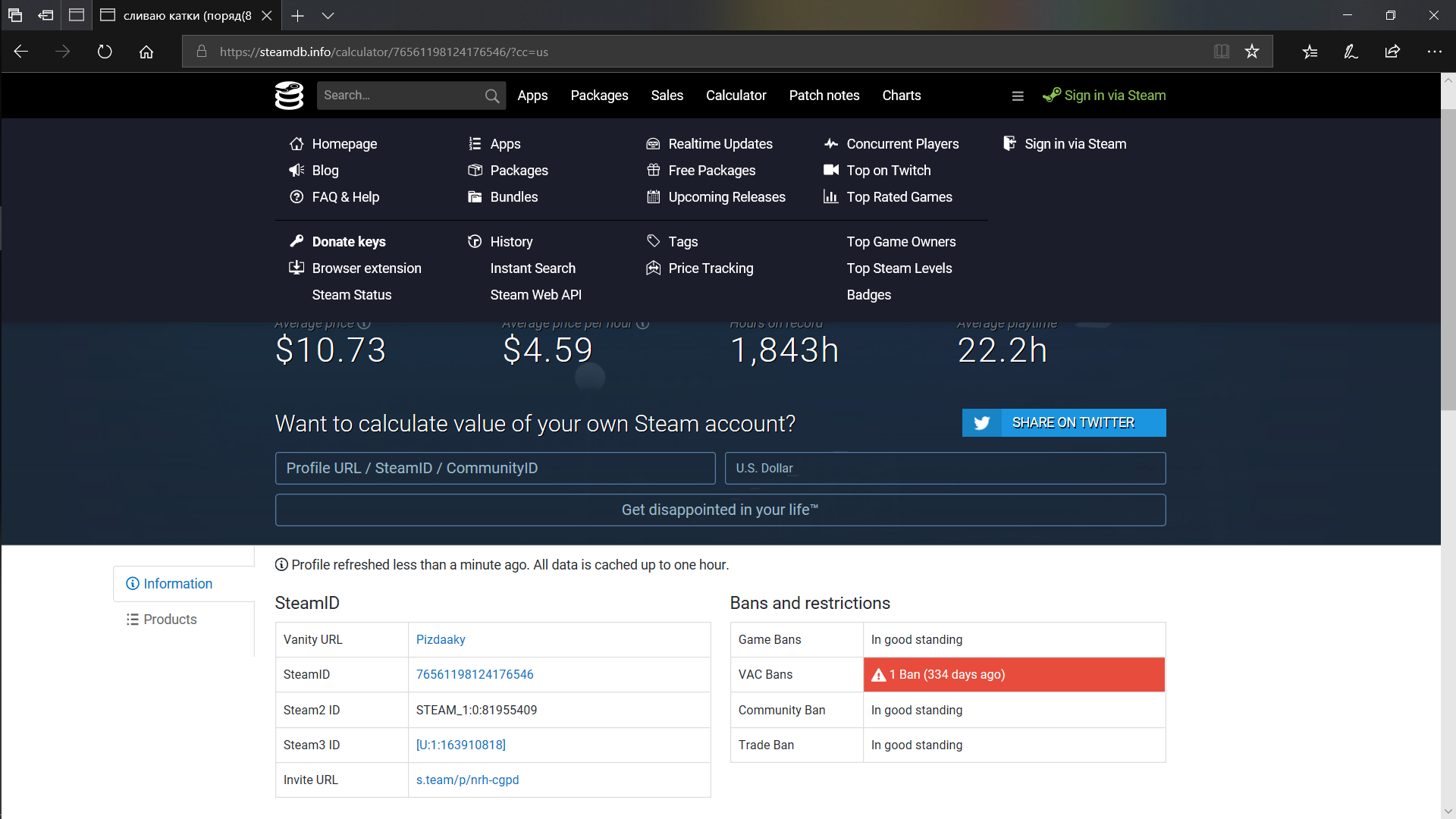The image size is (1456, 819).
Task: Open Sales in top navigation bar
Action: (x=667, y=96)
